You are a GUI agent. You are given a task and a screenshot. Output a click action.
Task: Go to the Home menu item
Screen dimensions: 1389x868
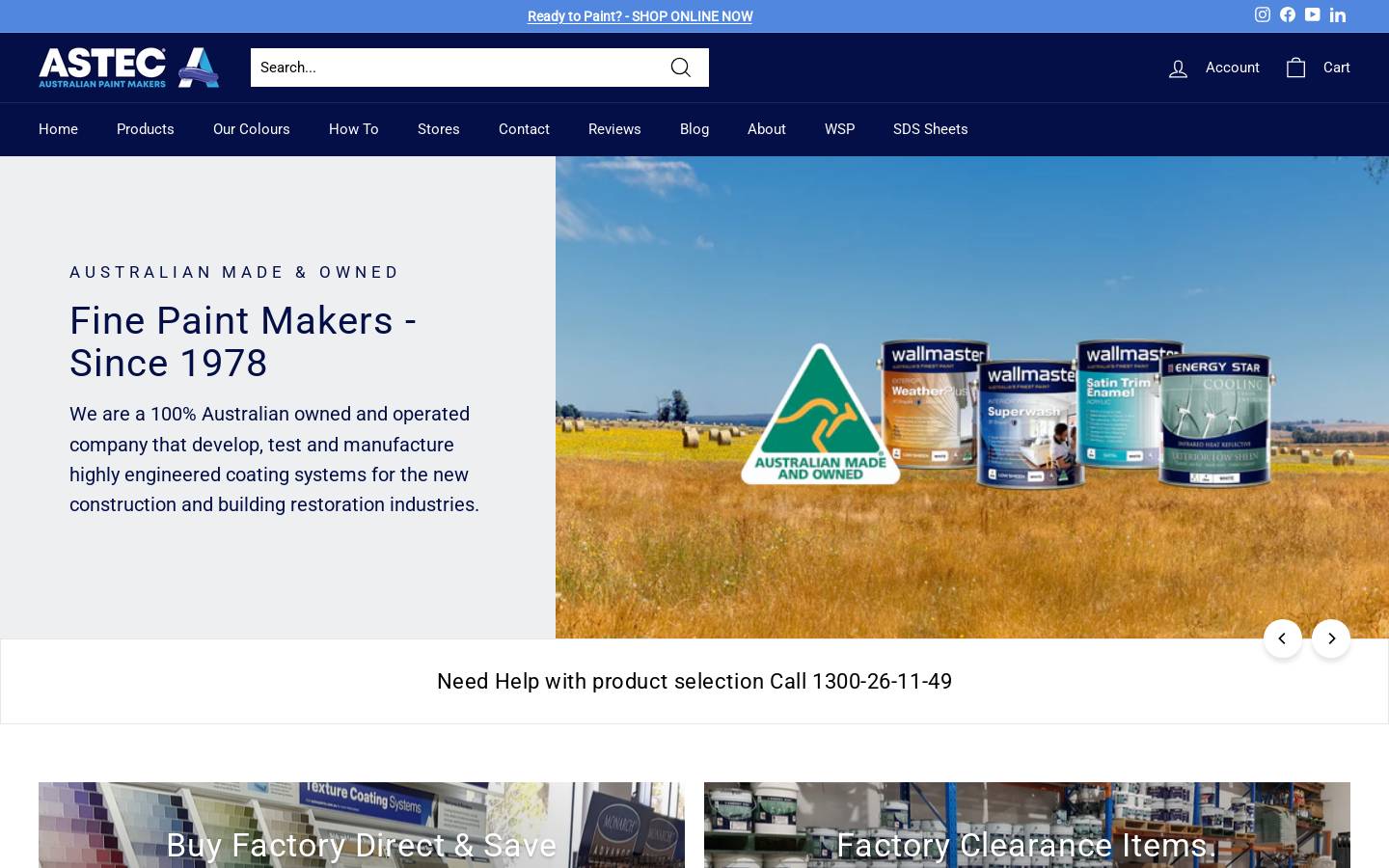[58, 129]
